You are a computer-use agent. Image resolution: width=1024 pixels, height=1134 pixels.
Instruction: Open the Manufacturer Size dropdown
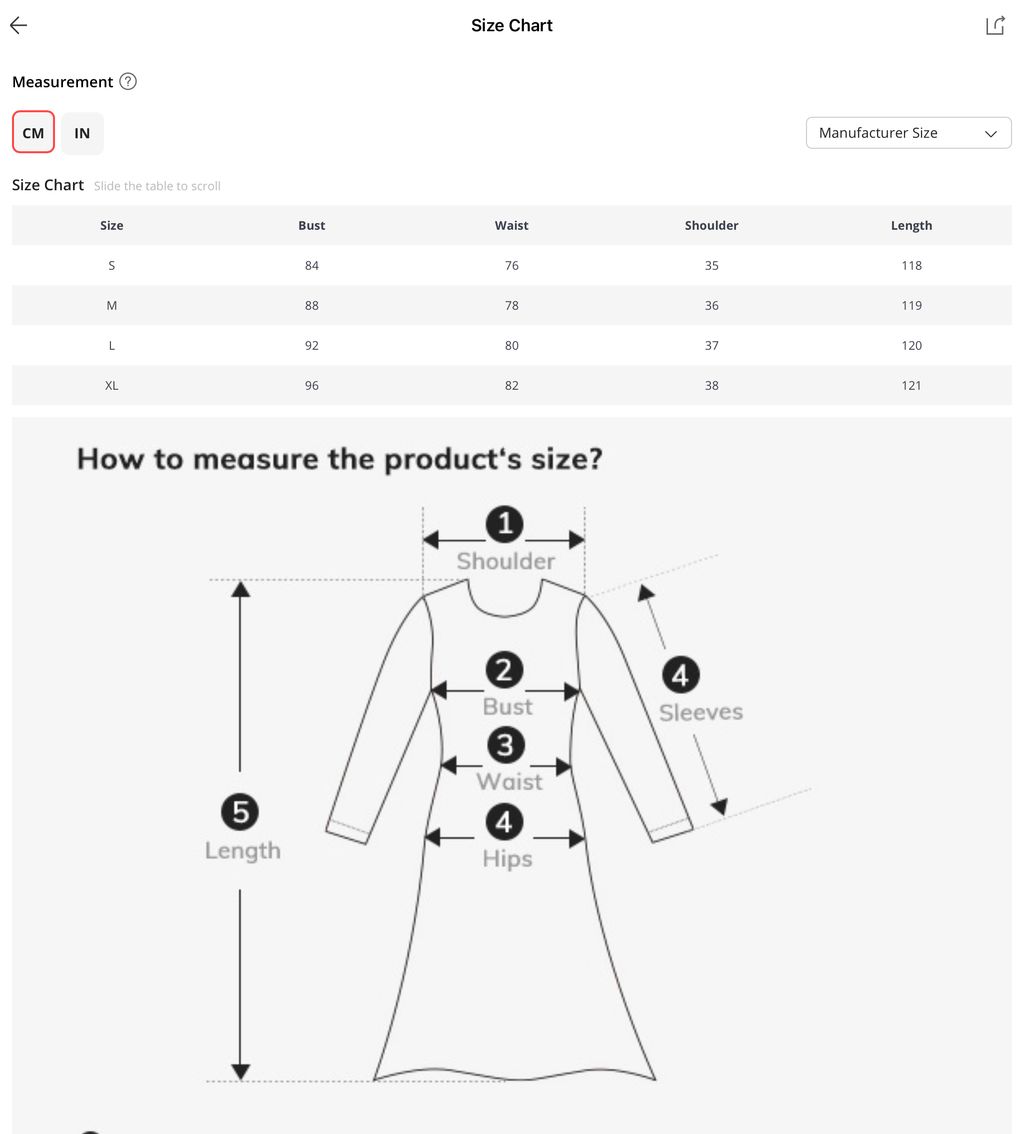[x=908, y=133]
